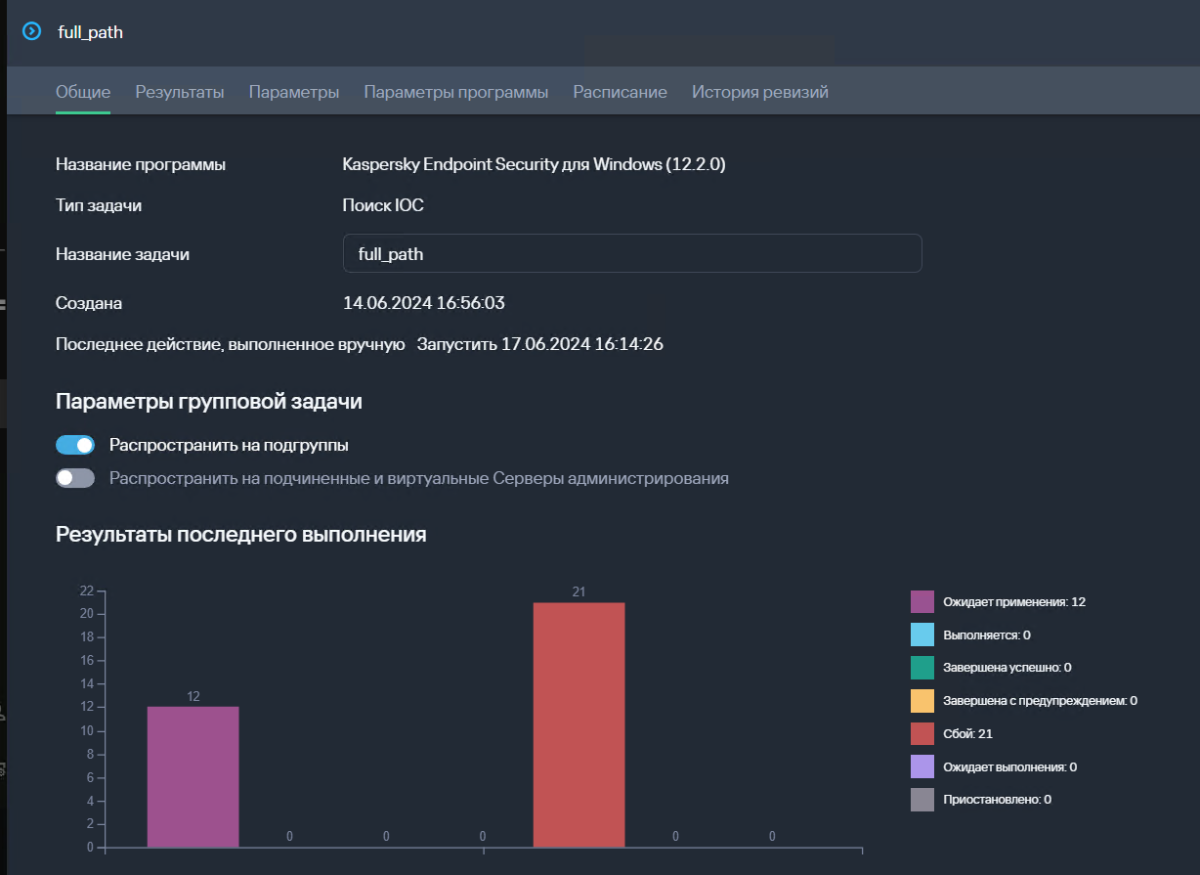Click the purple chart bar labeled 12

[193, 777]
